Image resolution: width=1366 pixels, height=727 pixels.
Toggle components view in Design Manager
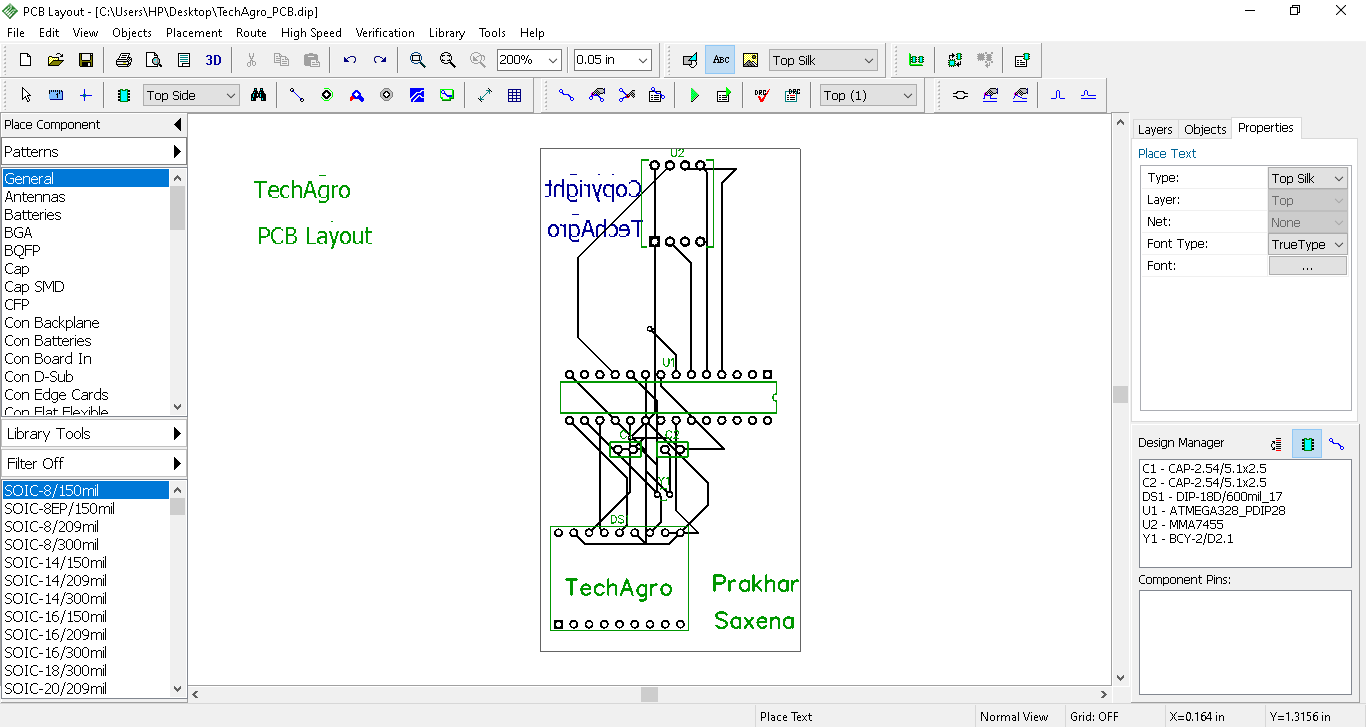[1306, 444]
